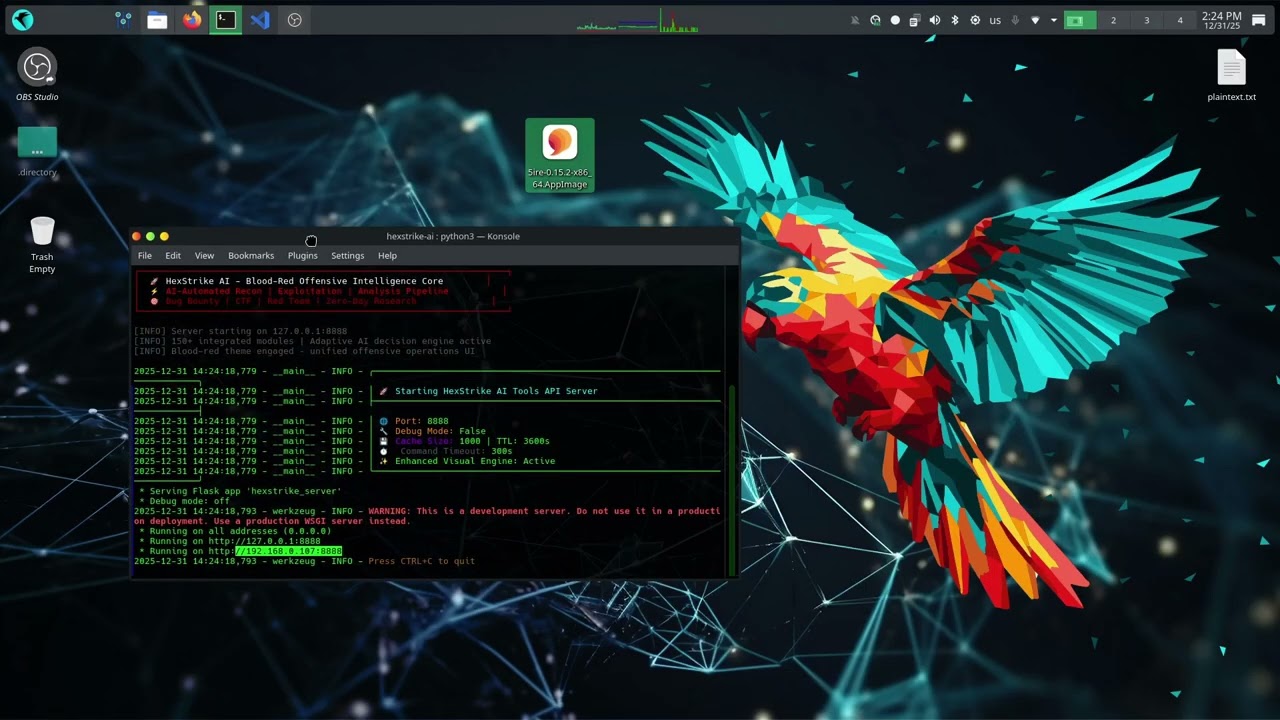Click the tray icon right of the bell
The image size is (1280, 720).
875,20
